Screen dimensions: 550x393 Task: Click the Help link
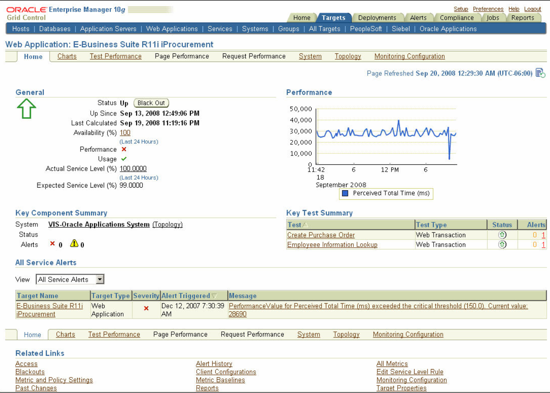[x=514, y=9]
